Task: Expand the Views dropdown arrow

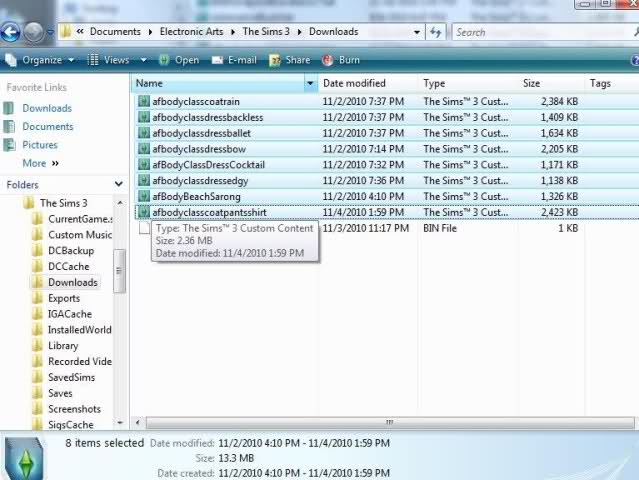Action: [x=143, y=60]
